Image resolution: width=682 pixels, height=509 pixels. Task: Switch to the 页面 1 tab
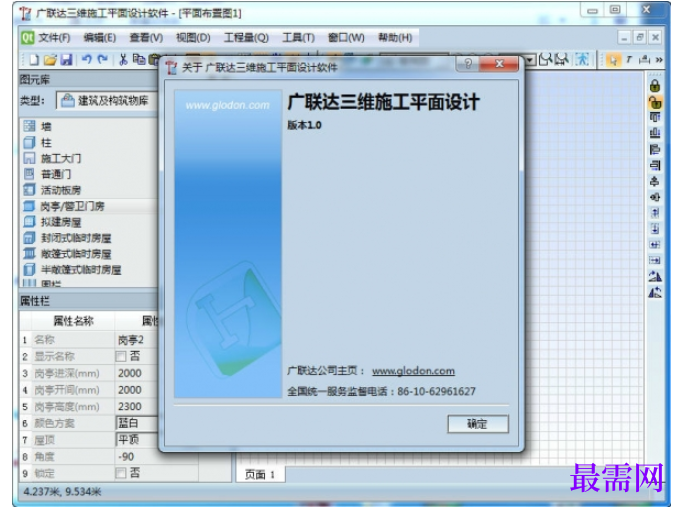click(260, 475)
